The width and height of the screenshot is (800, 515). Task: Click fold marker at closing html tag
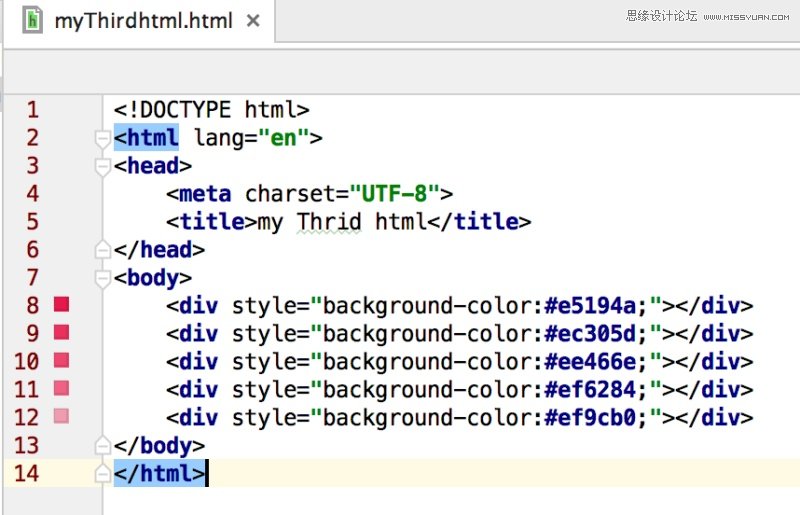[x=101, y=473]
